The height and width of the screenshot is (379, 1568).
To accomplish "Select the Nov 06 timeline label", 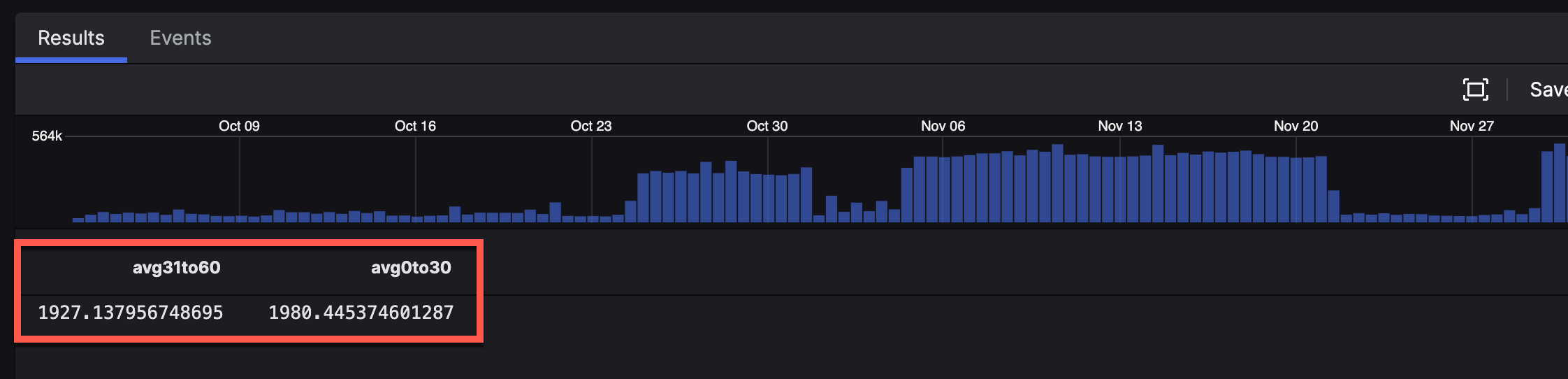I will pos(943,126).
